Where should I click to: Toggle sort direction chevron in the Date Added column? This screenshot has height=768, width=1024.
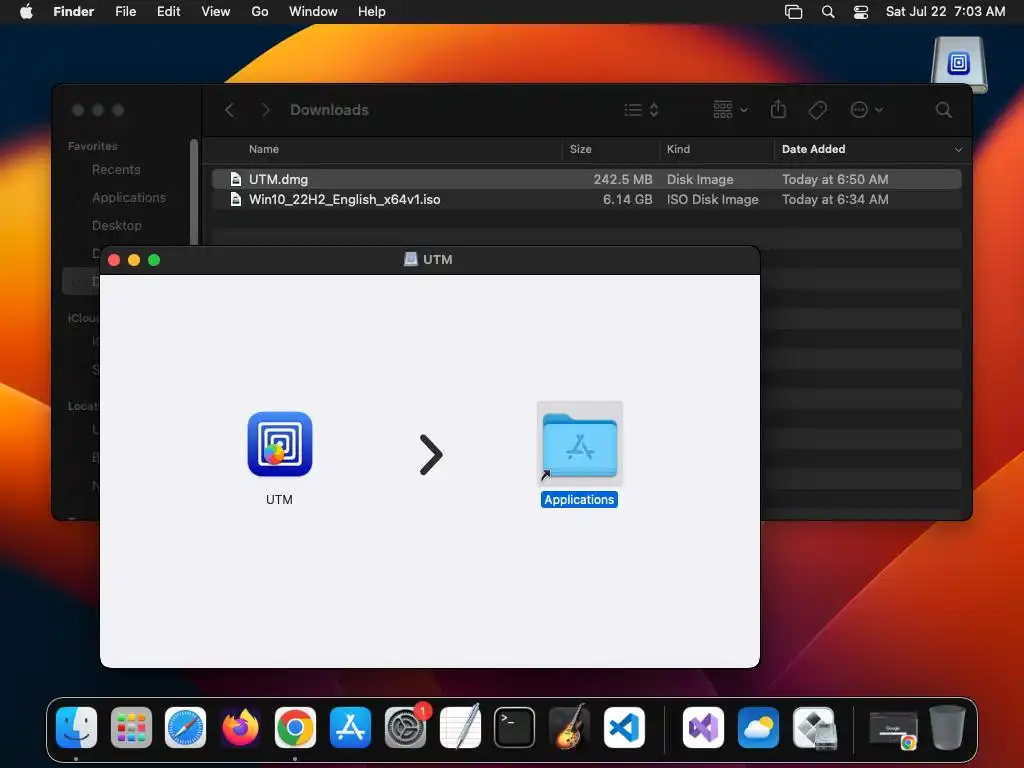pos(958,150)
